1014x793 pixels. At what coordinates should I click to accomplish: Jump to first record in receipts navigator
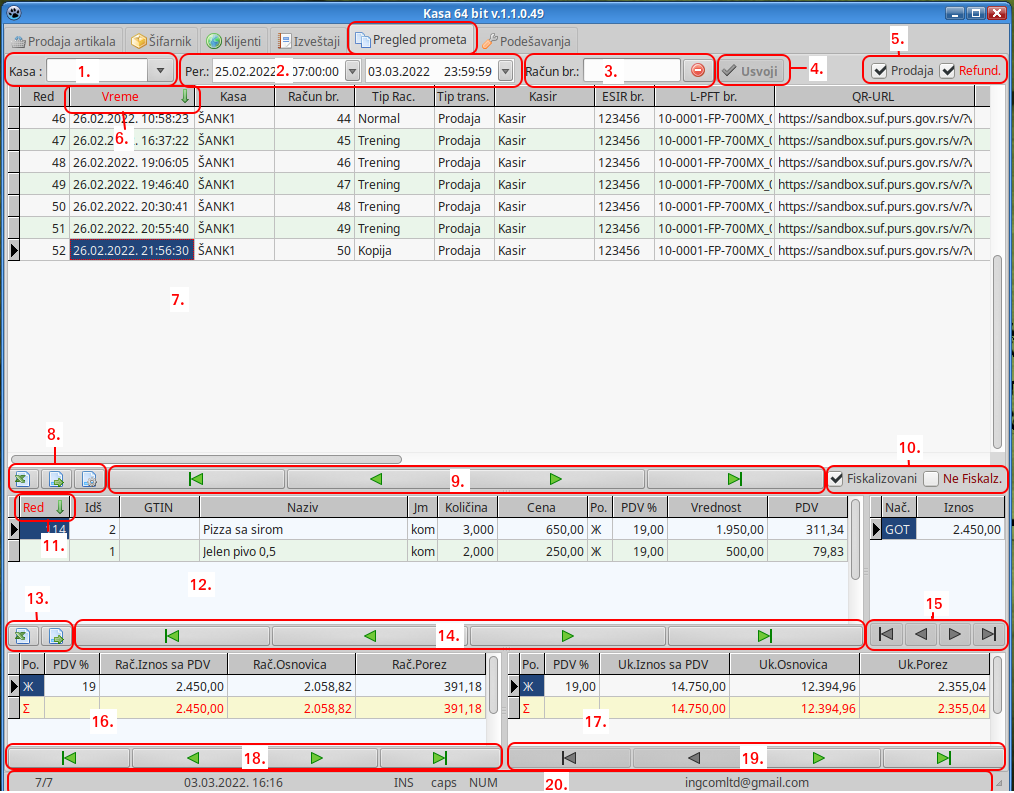196,478
